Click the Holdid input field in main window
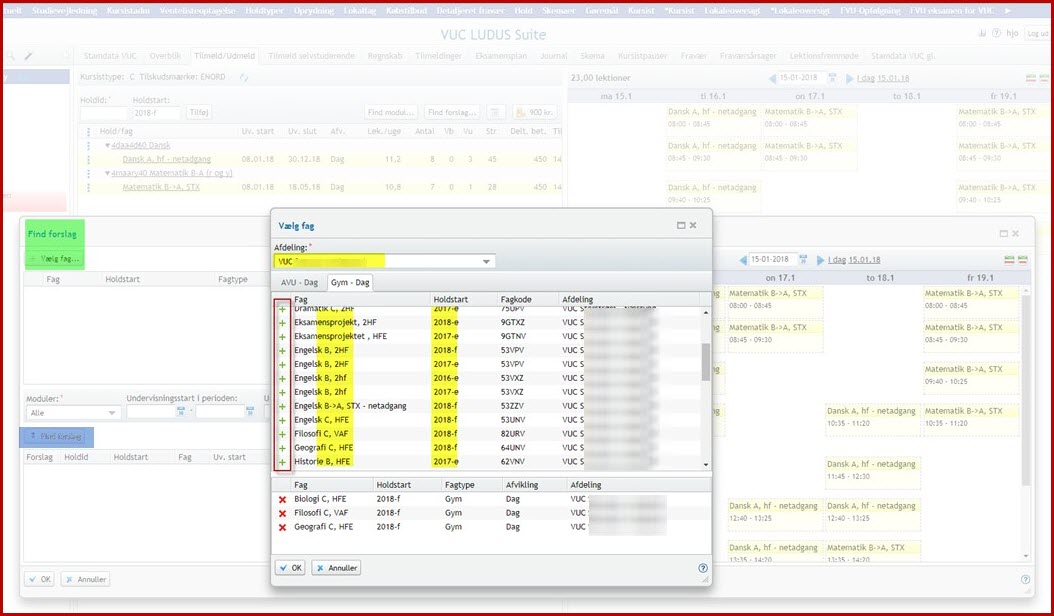Viewport: 1054px width, 616px height. 104,113
